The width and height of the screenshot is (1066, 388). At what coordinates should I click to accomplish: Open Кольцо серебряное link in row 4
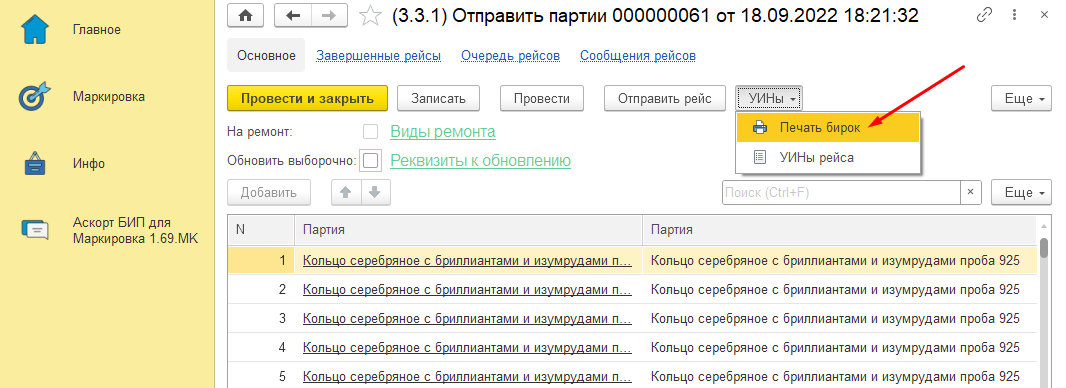(468, 348)
